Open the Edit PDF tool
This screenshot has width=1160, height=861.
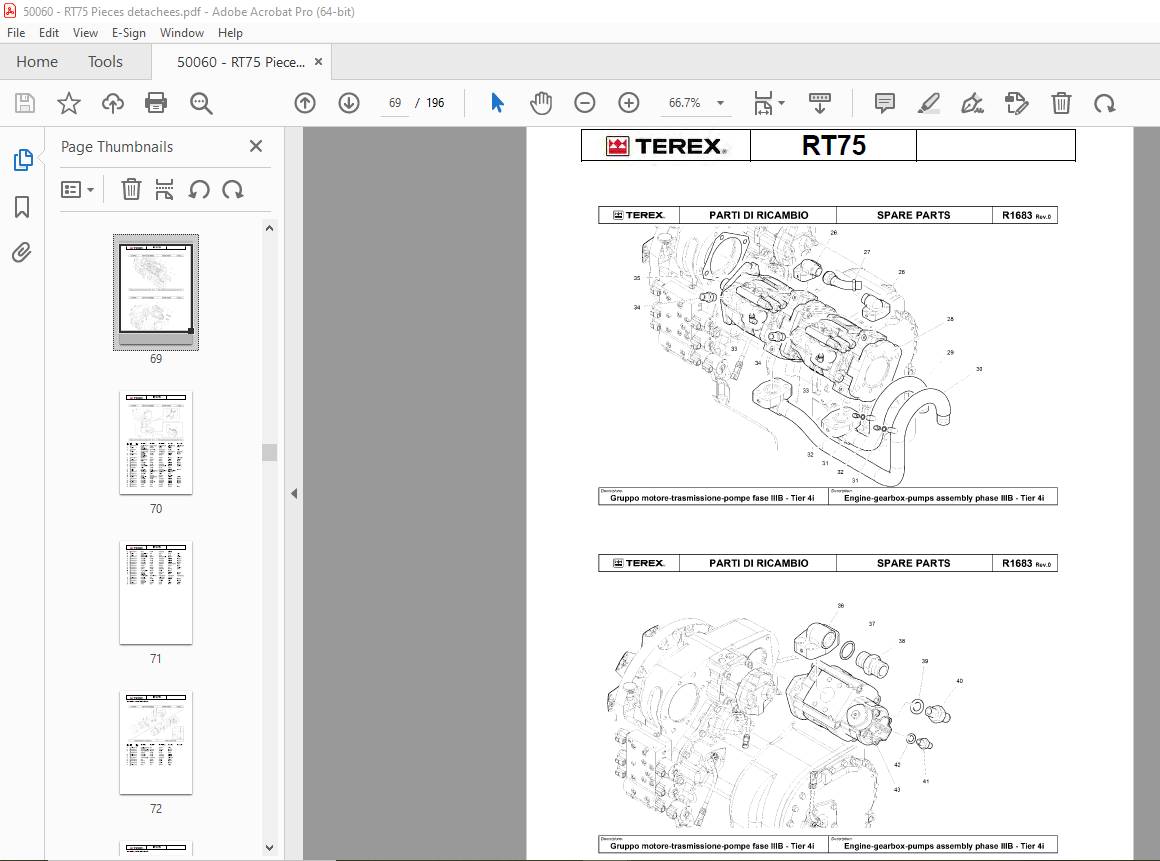click(x=1016, y=103)
